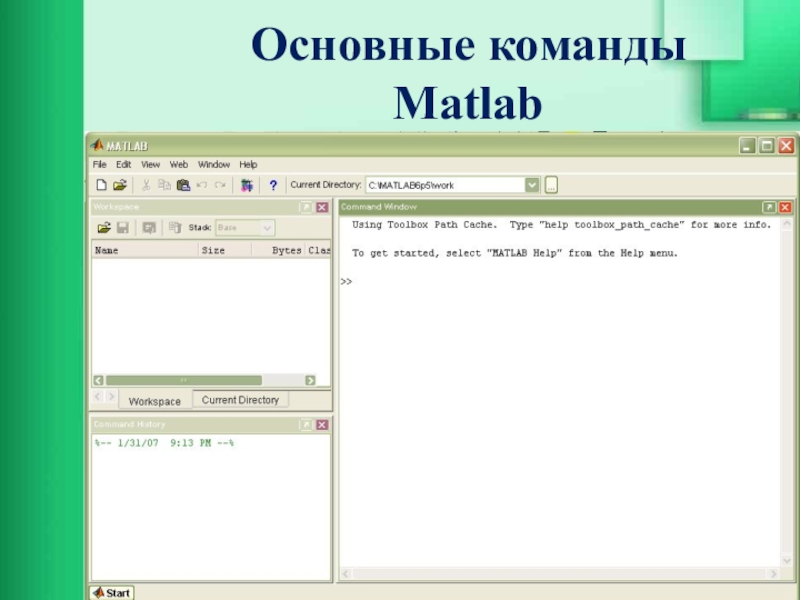Close the MATLAB window
The width and height of the screenshot is (800, 600).
point(786,146)
